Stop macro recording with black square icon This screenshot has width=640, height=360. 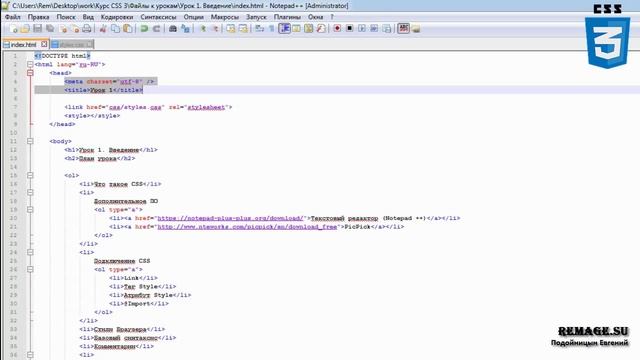click(349, 29)
